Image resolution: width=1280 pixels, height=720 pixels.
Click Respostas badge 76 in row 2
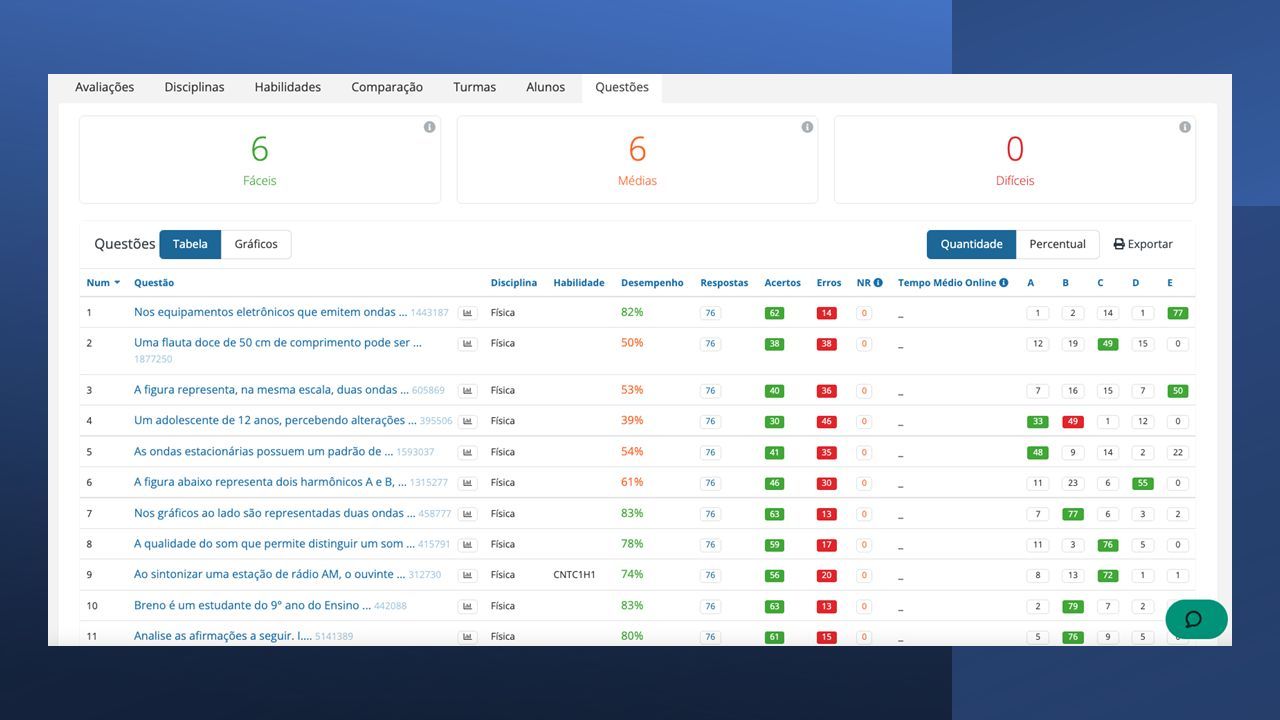coord(710,344)
